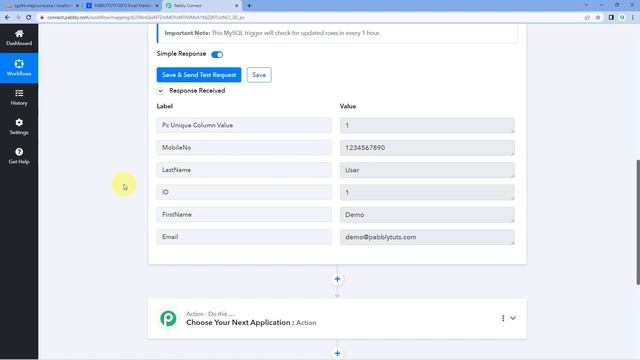The image size is (640, 360).
Task: Open the Chrome three-dot menu
Action: coord(633,18)
